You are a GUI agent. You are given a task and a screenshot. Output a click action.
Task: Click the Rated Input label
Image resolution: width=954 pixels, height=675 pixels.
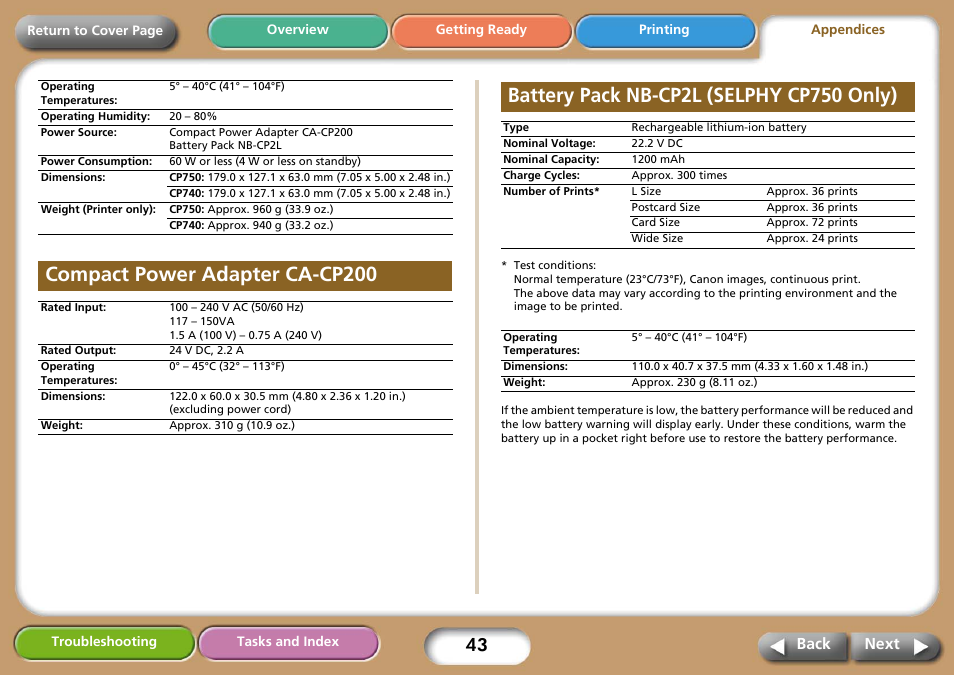(x=73, y=307)
